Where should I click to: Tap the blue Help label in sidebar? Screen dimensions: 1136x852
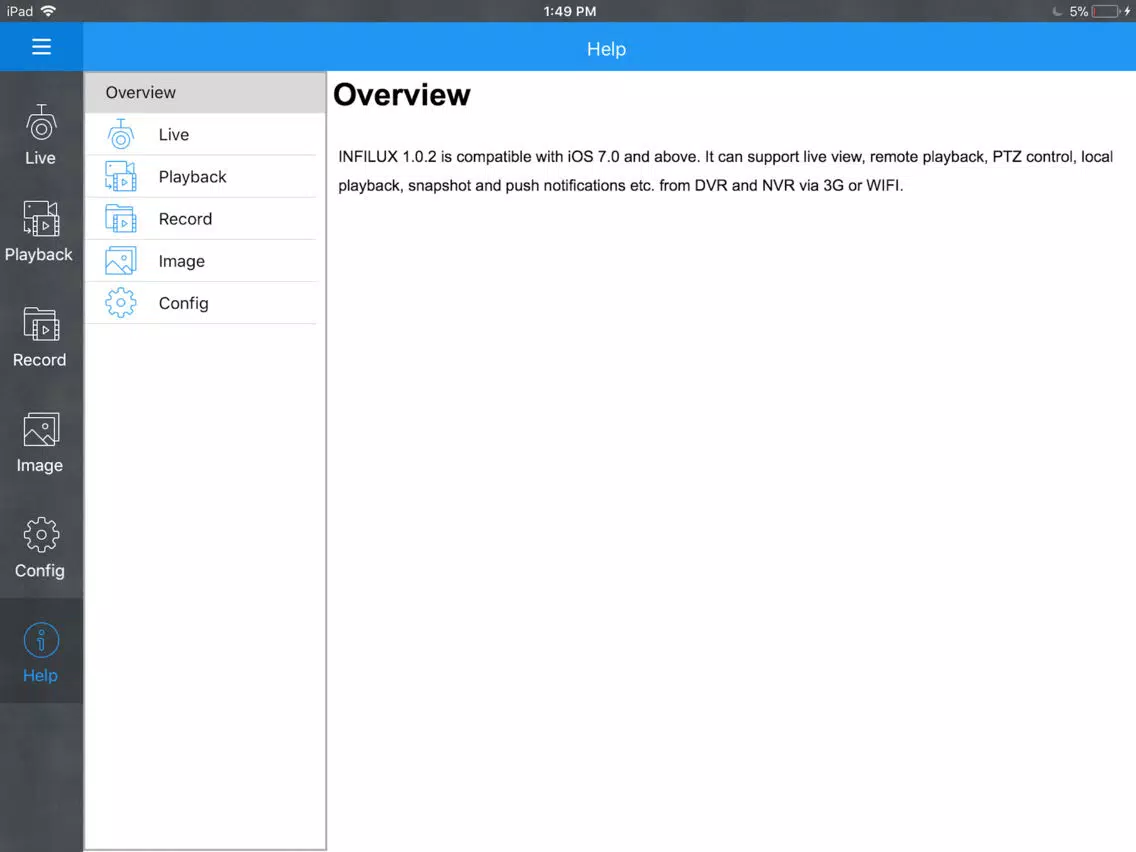point(40,676)
